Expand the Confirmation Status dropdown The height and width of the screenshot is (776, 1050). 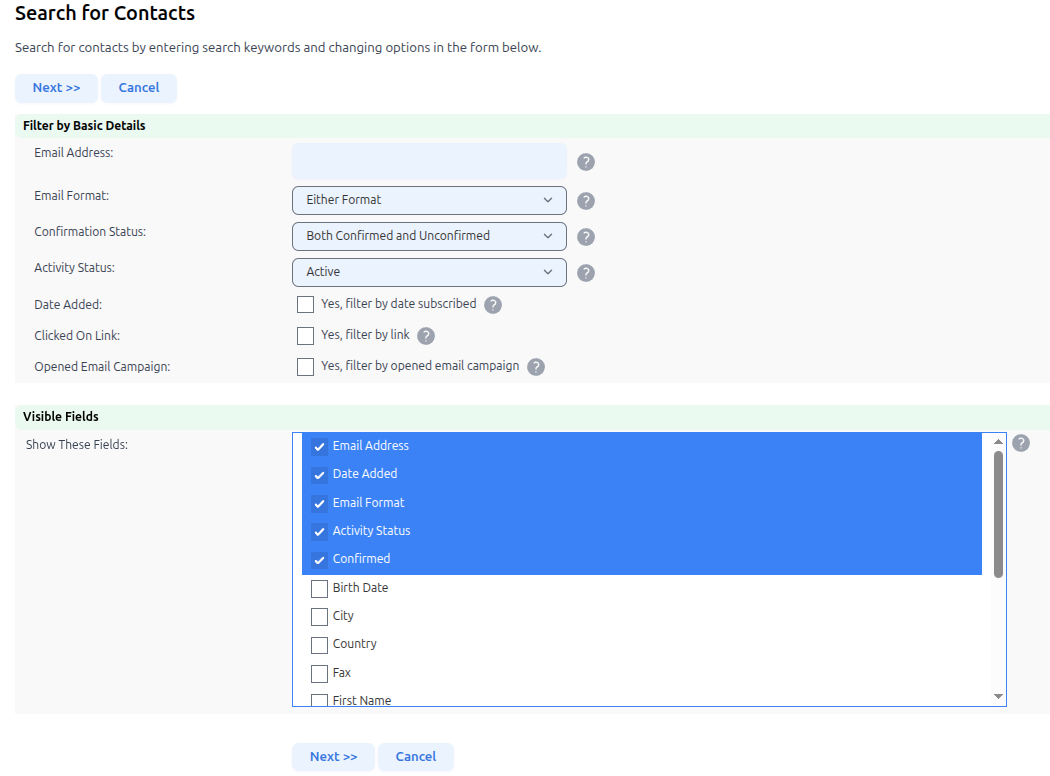pyautogui.click(x=429, y=236)
